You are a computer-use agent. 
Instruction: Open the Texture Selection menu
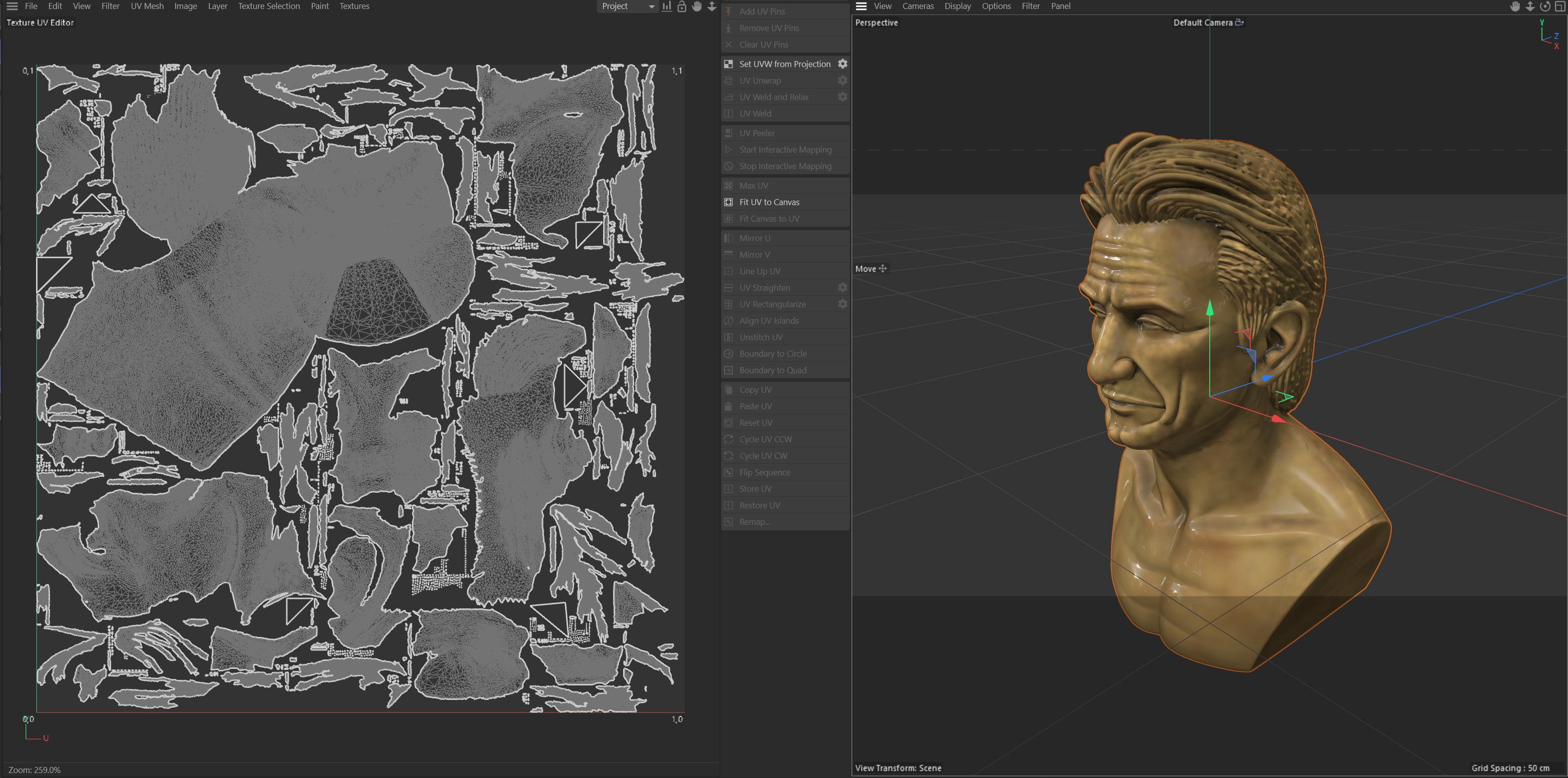[268, 6]
